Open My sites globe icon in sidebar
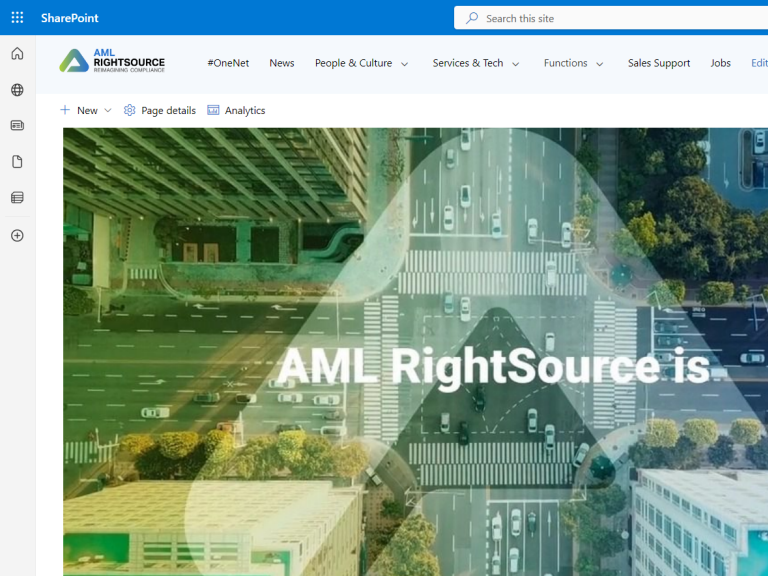This screenshot has height=576, width=768. [x=17, y=90]
